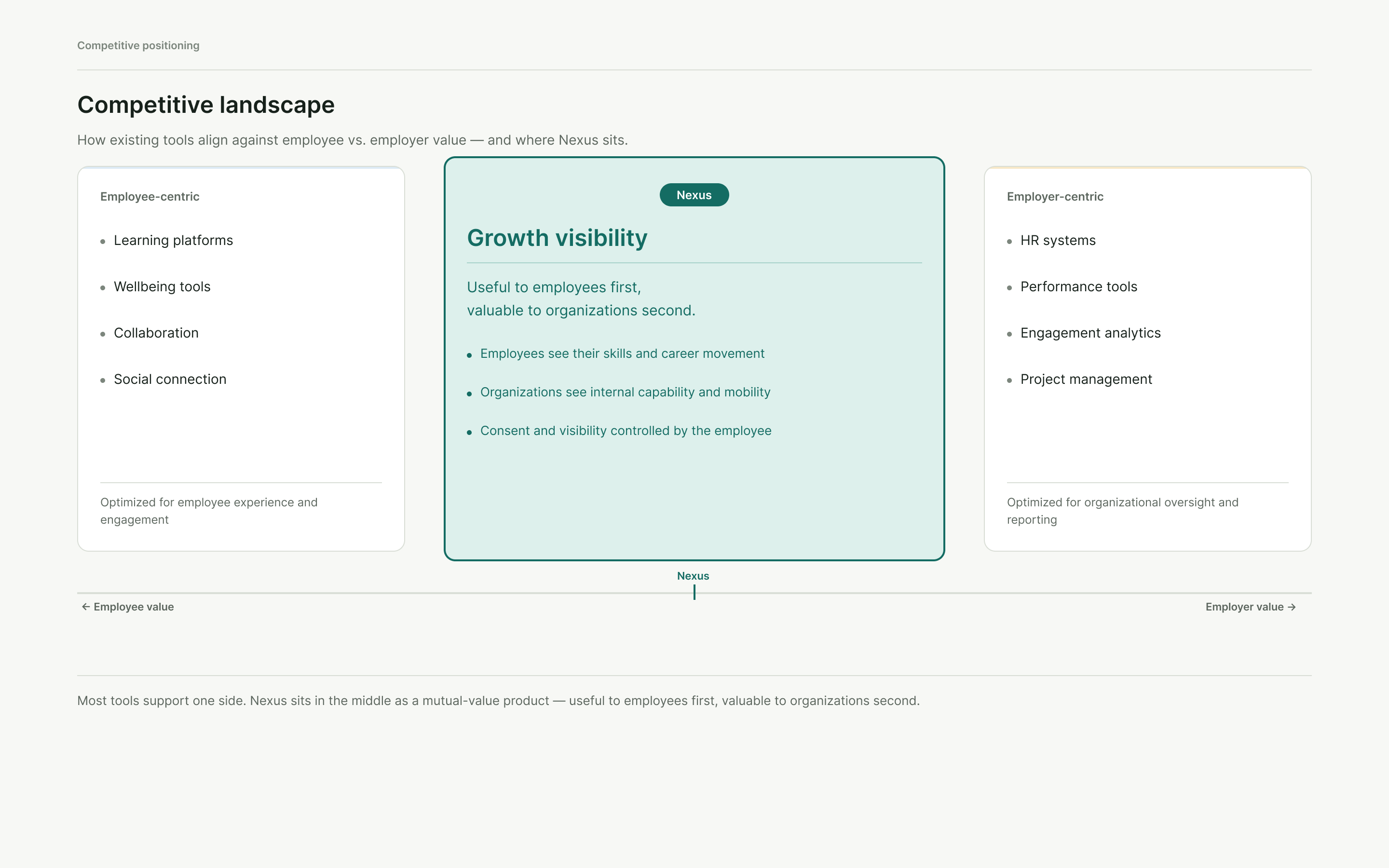Click the Employer-centric card title
This screenshot has width=1389, height=868.
coord(1055,196)
